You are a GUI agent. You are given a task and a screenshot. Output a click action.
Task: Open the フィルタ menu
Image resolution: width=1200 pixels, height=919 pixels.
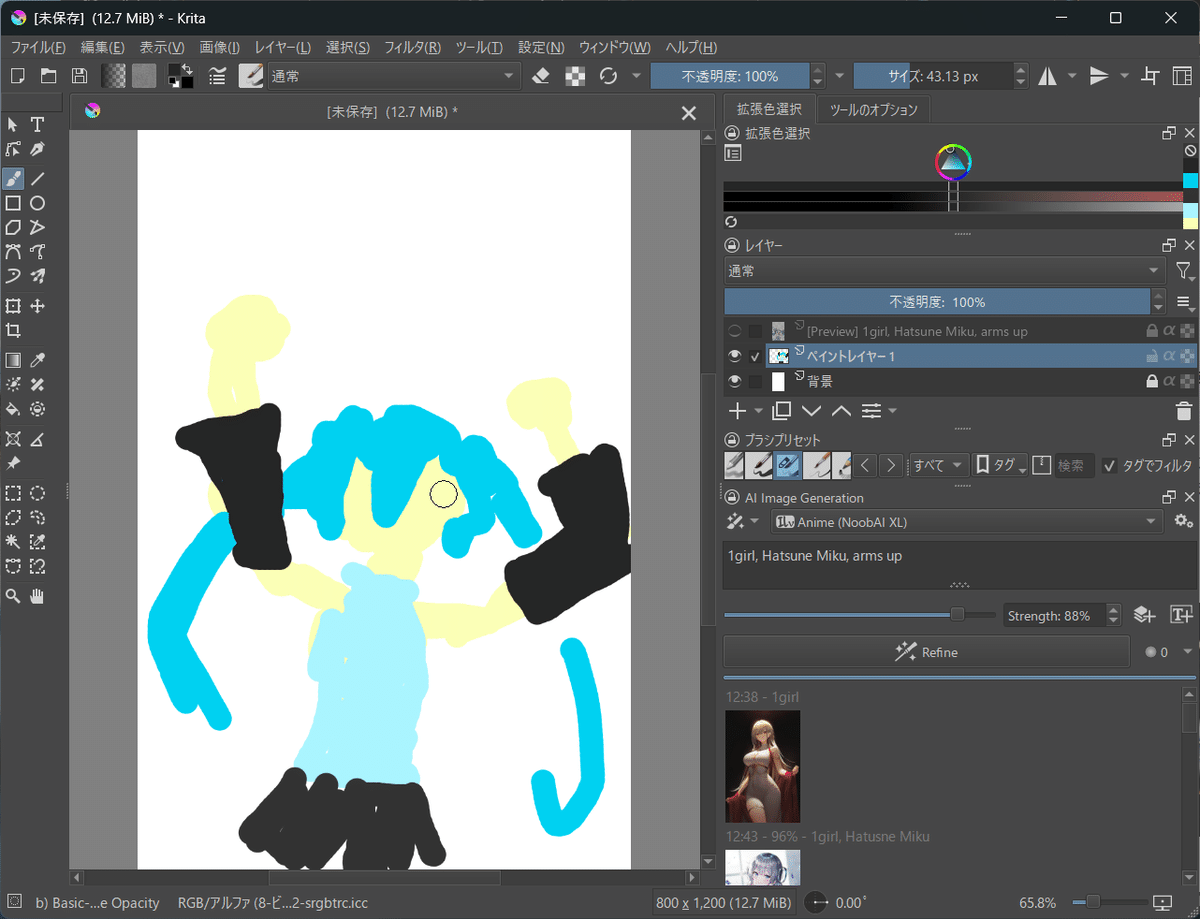(x=413, y=47)
